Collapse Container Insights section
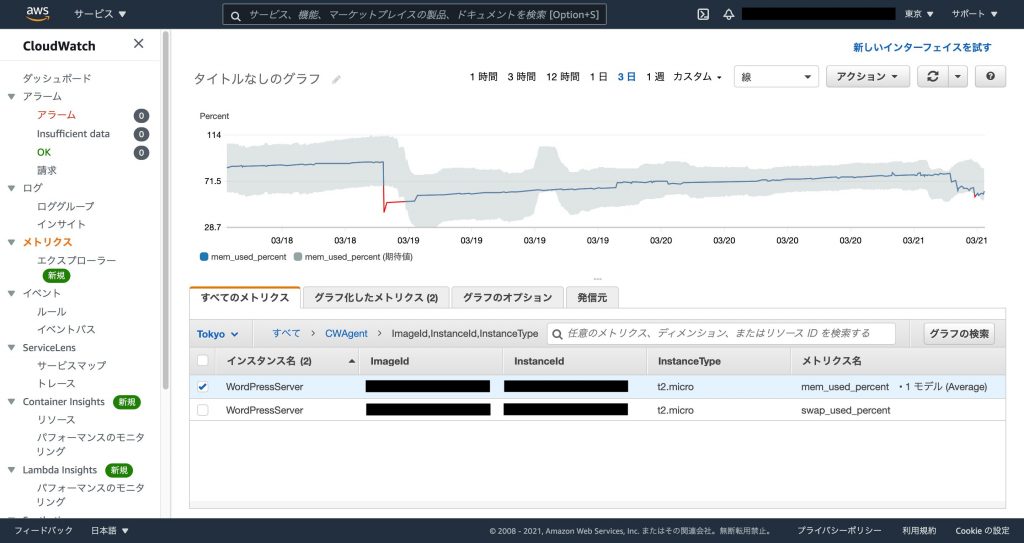This screenshot has height=543, width=1024. click(x=11, y=402)
